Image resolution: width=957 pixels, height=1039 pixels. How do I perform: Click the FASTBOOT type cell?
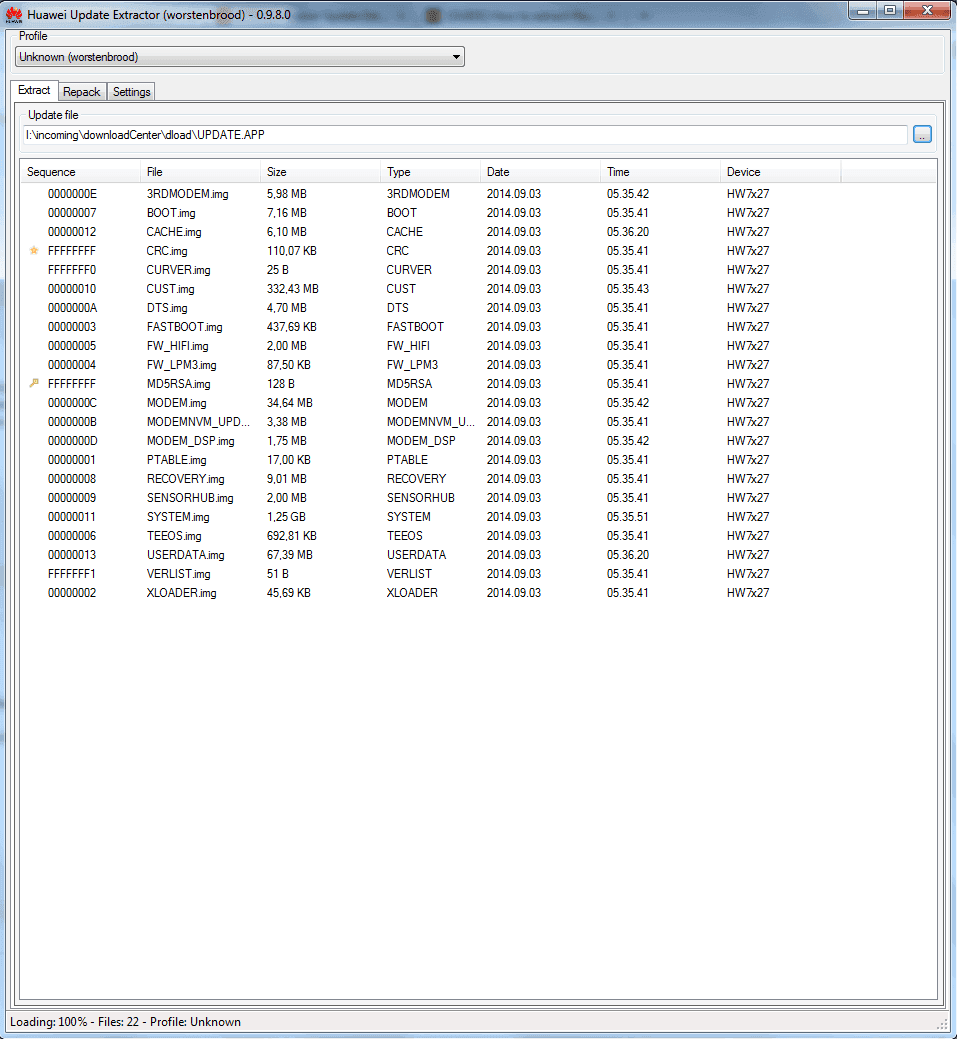[415, 327]
